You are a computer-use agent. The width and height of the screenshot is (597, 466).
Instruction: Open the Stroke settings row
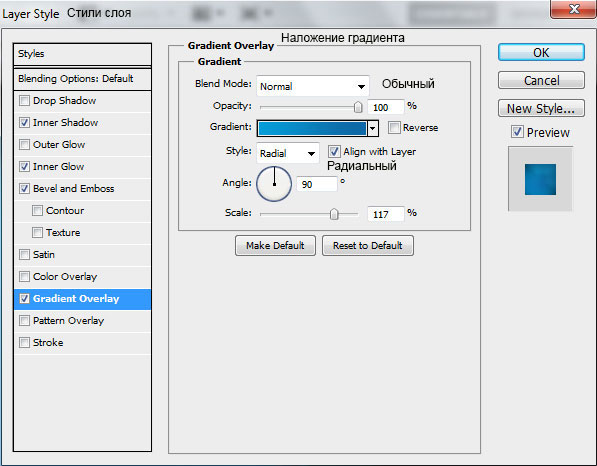click(x=82, y=343)
